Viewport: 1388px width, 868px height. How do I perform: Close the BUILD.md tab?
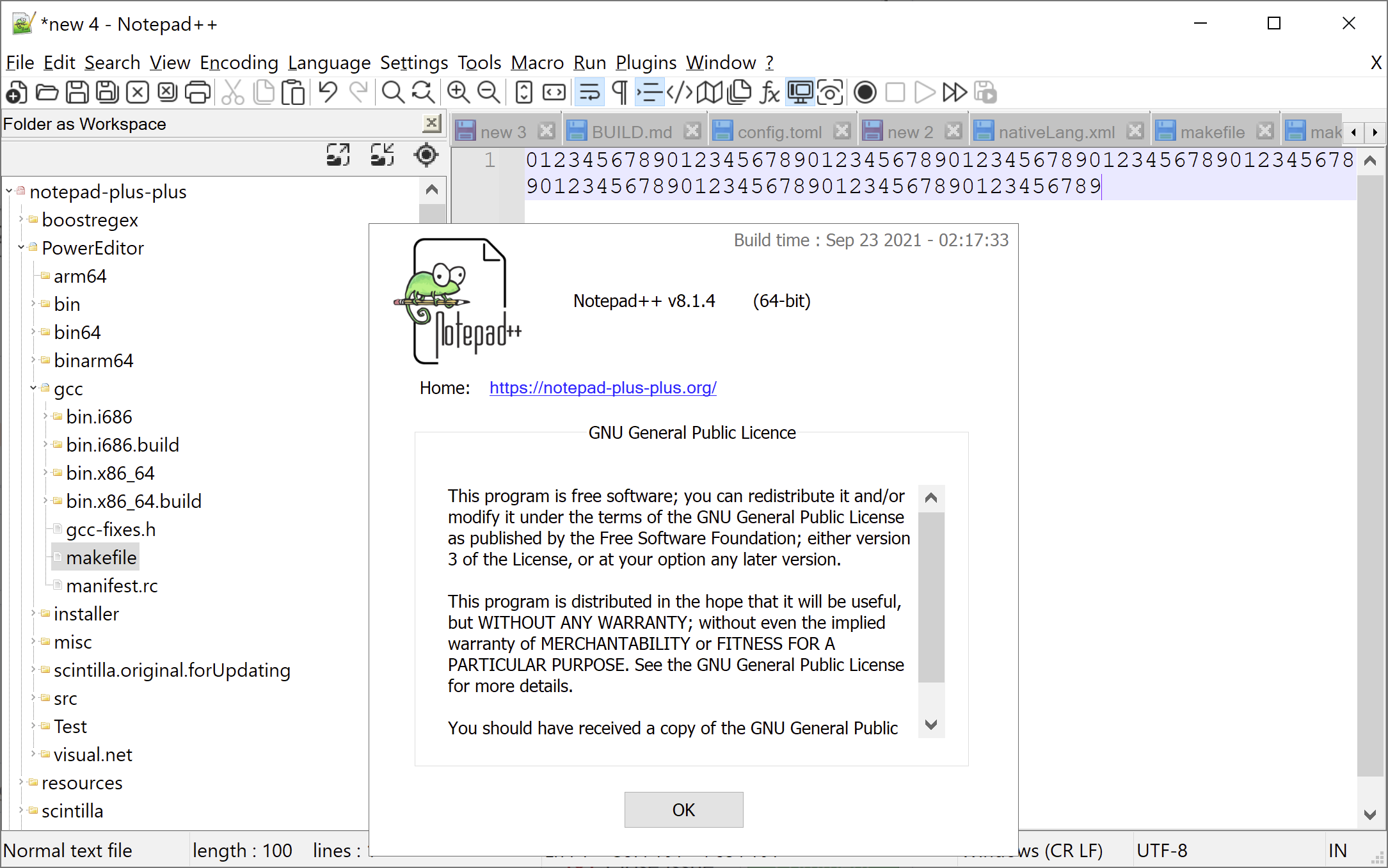click(692, 131)
